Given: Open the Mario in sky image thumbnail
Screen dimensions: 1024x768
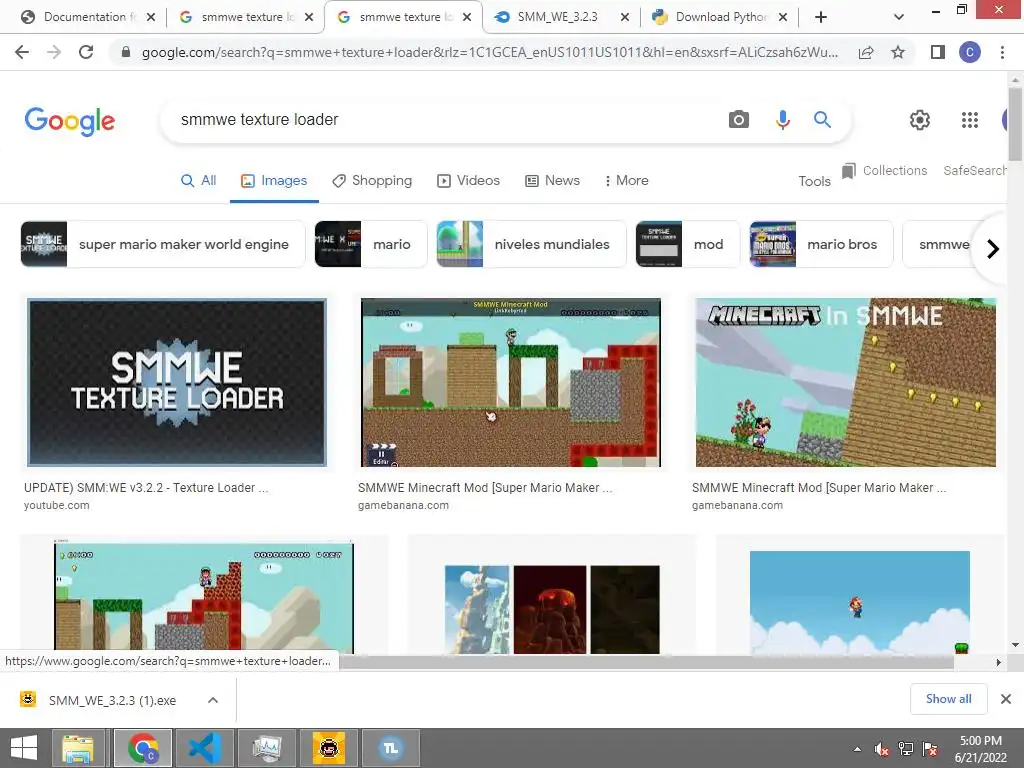Looking at the screenshot, I should click(859, 602).
